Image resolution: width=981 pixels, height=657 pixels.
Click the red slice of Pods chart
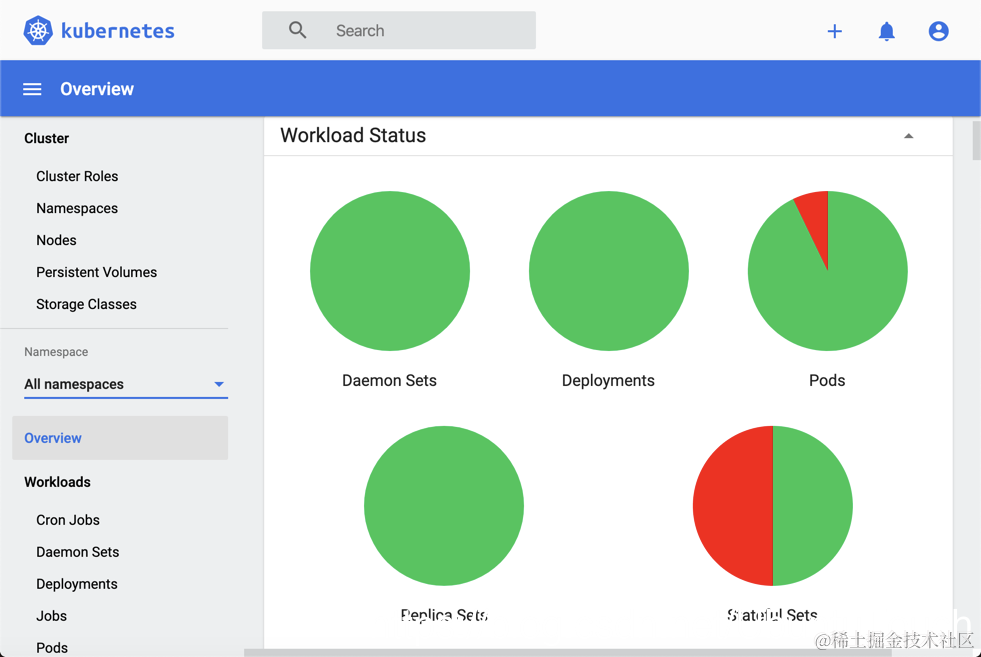pos(816,219)
